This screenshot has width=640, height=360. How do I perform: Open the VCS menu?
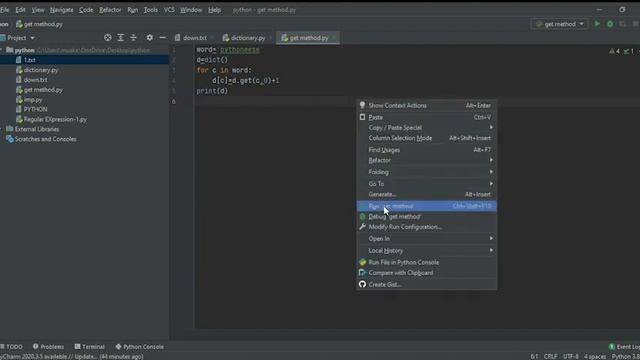(169, 10)
